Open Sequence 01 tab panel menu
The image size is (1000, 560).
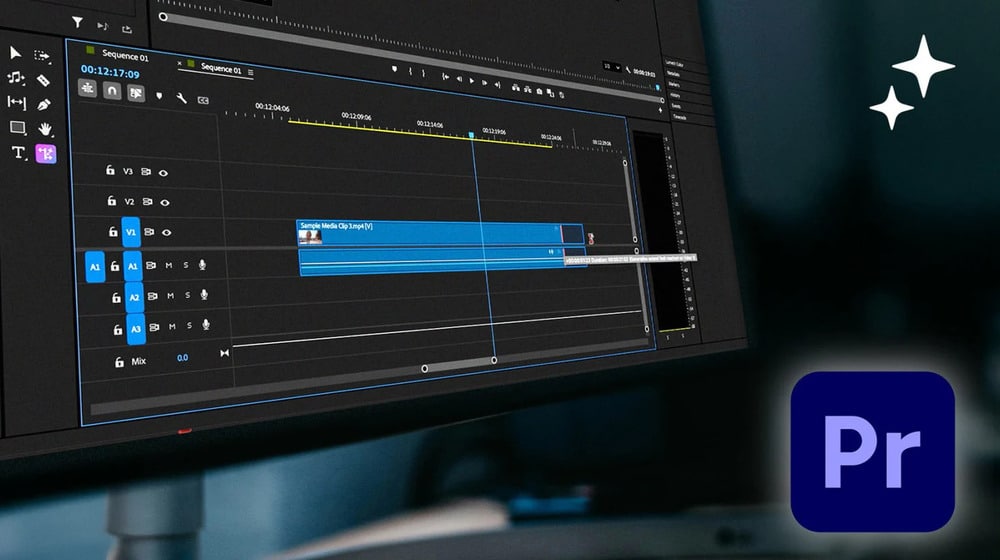[x=251, y=72]
